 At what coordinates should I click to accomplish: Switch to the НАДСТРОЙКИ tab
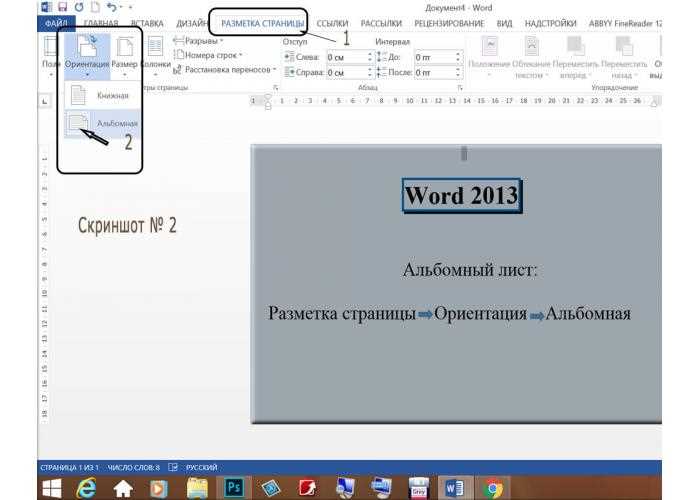[x=550, y=23]
